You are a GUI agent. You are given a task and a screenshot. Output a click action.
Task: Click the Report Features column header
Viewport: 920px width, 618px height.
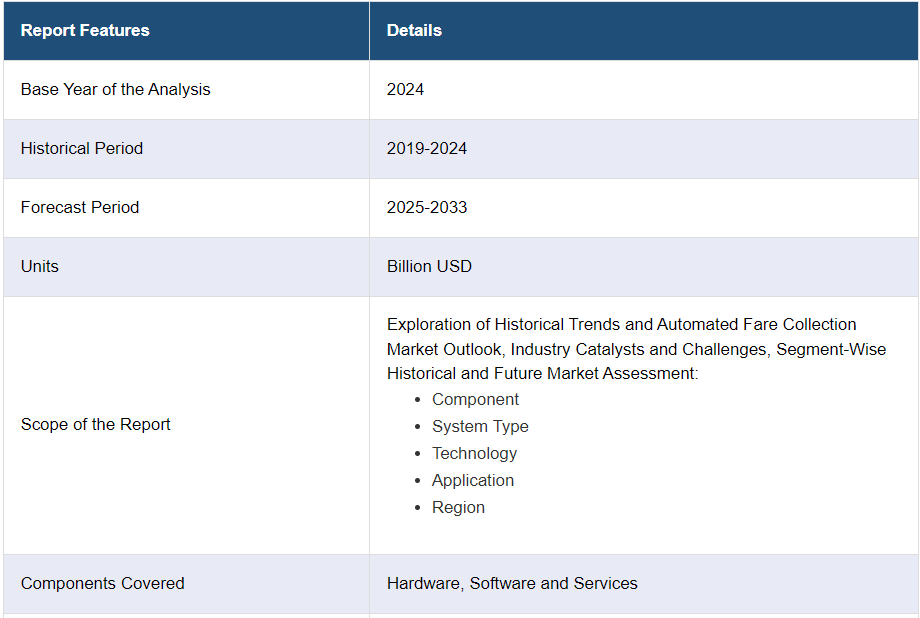85,31
